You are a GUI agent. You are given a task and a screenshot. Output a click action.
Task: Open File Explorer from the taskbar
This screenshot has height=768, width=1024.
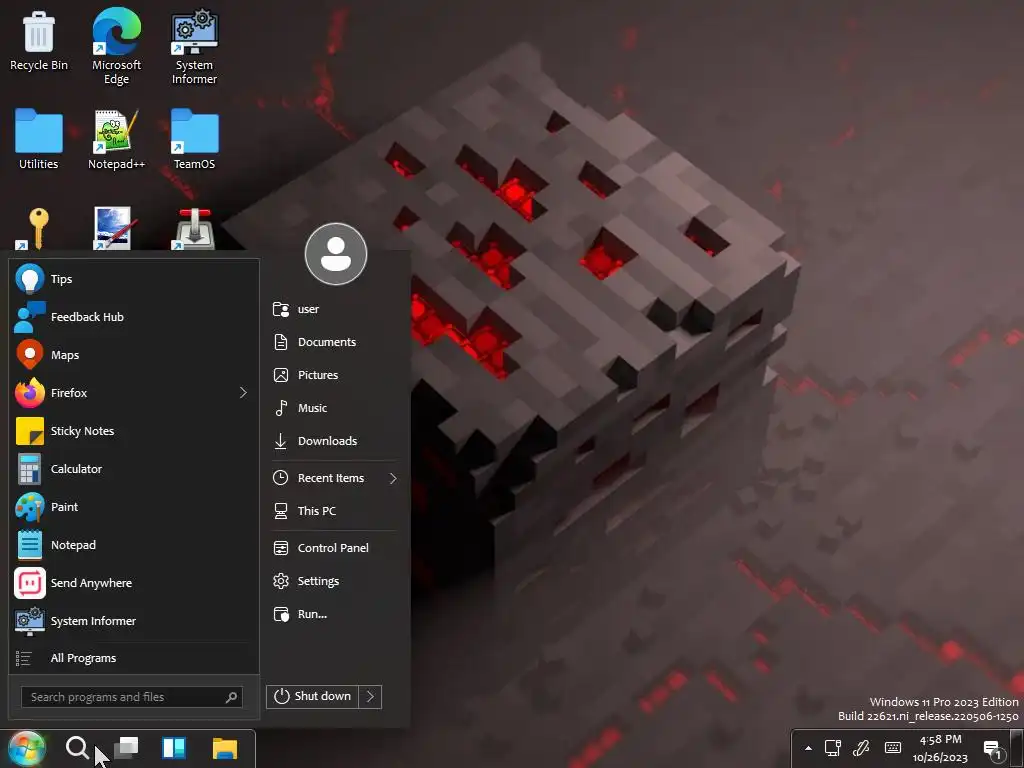pyautogui.click(x=225, y=748)
